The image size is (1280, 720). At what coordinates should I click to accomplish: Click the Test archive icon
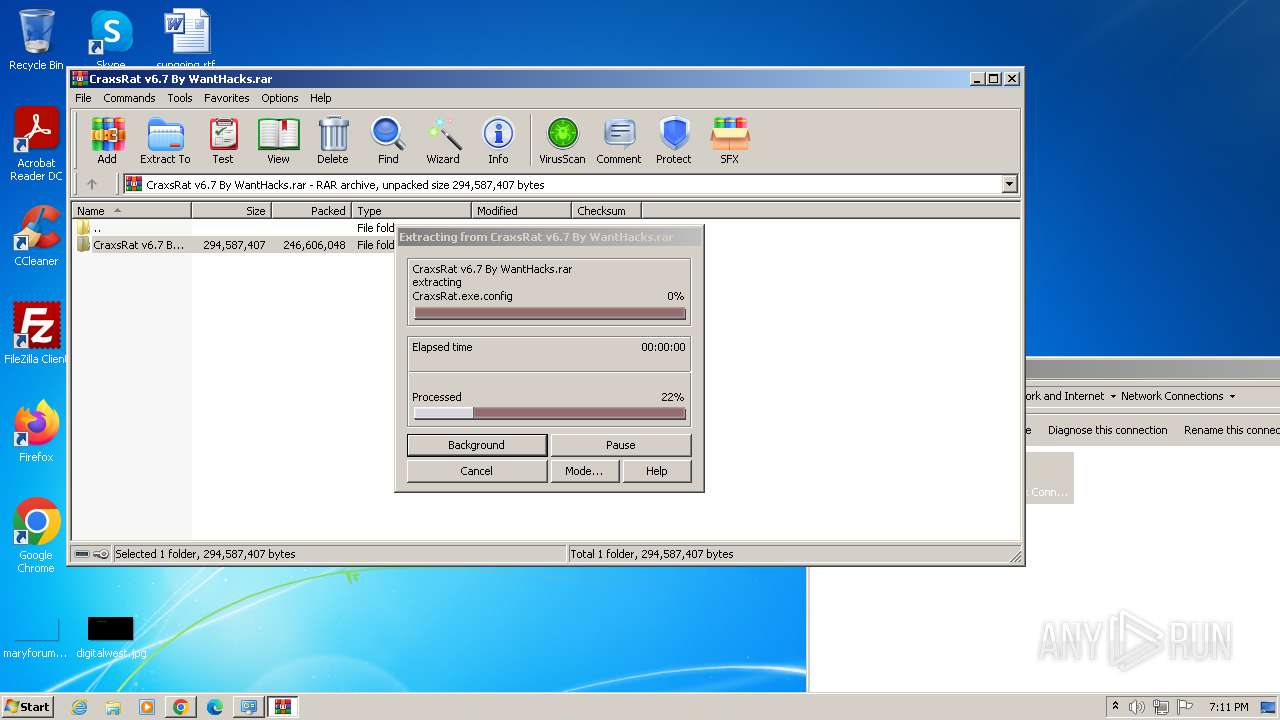click(x=223, y=140)
